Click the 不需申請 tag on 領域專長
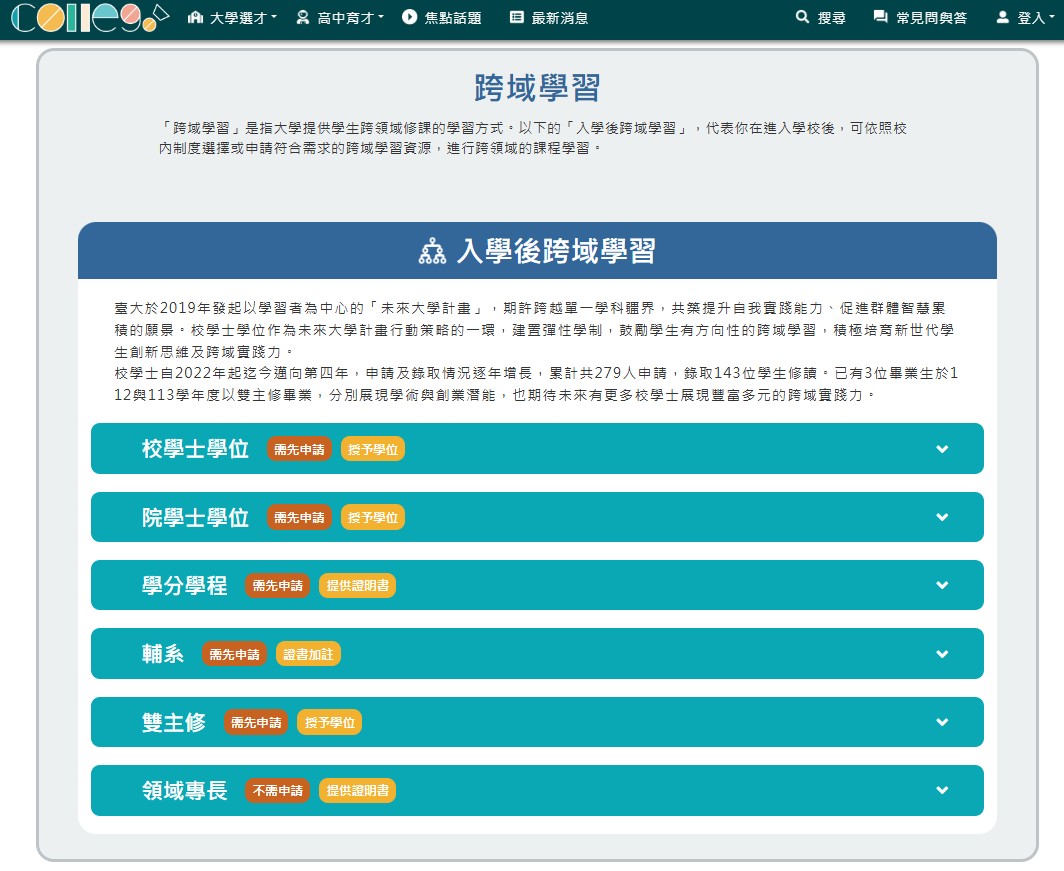 coord(277,790)
